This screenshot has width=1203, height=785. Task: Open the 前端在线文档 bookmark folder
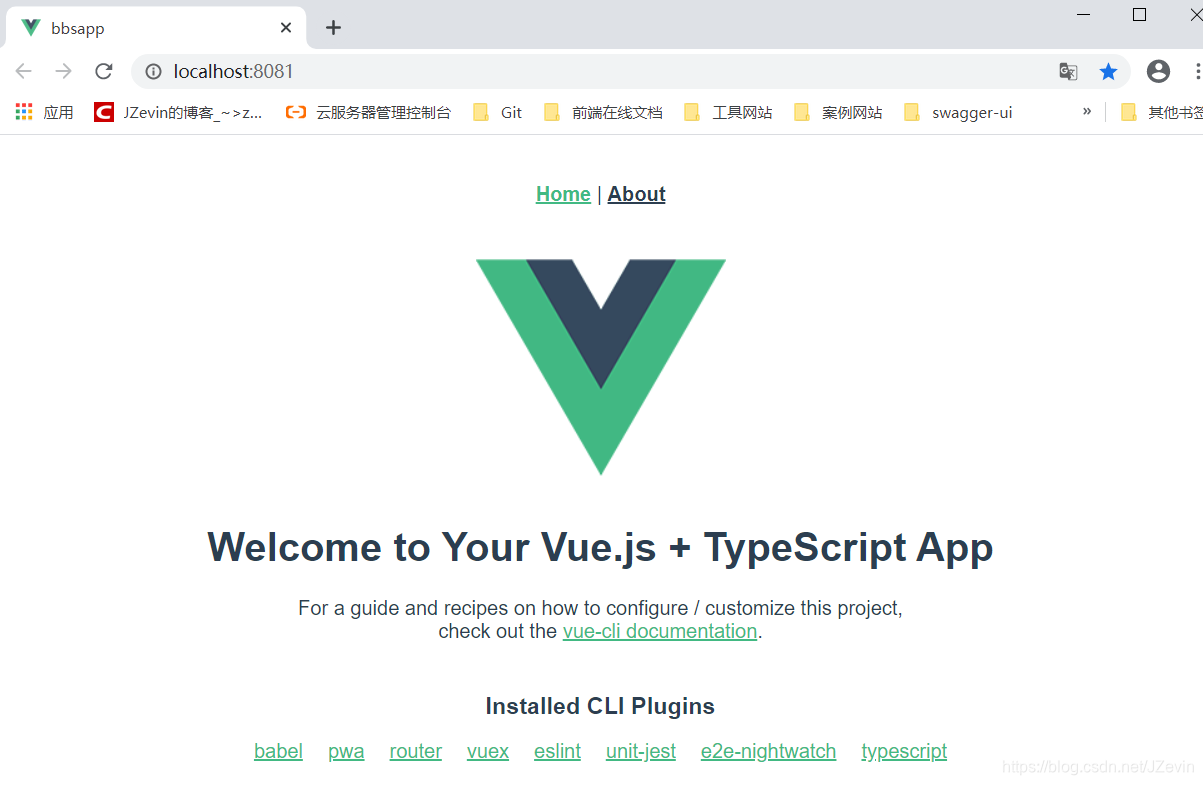tap(603, 112)
